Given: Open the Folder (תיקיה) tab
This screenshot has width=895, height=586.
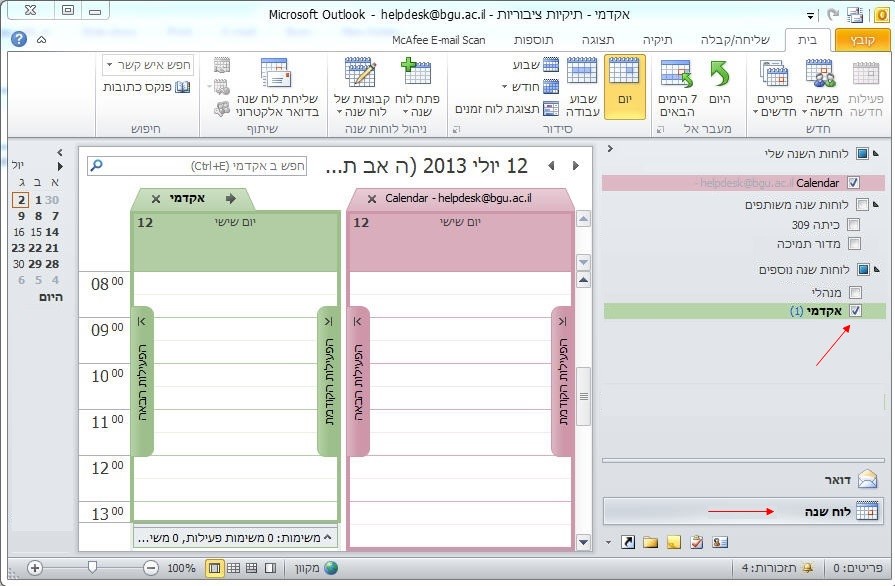Looking at the screenshot, I should (x=658, y=40).
